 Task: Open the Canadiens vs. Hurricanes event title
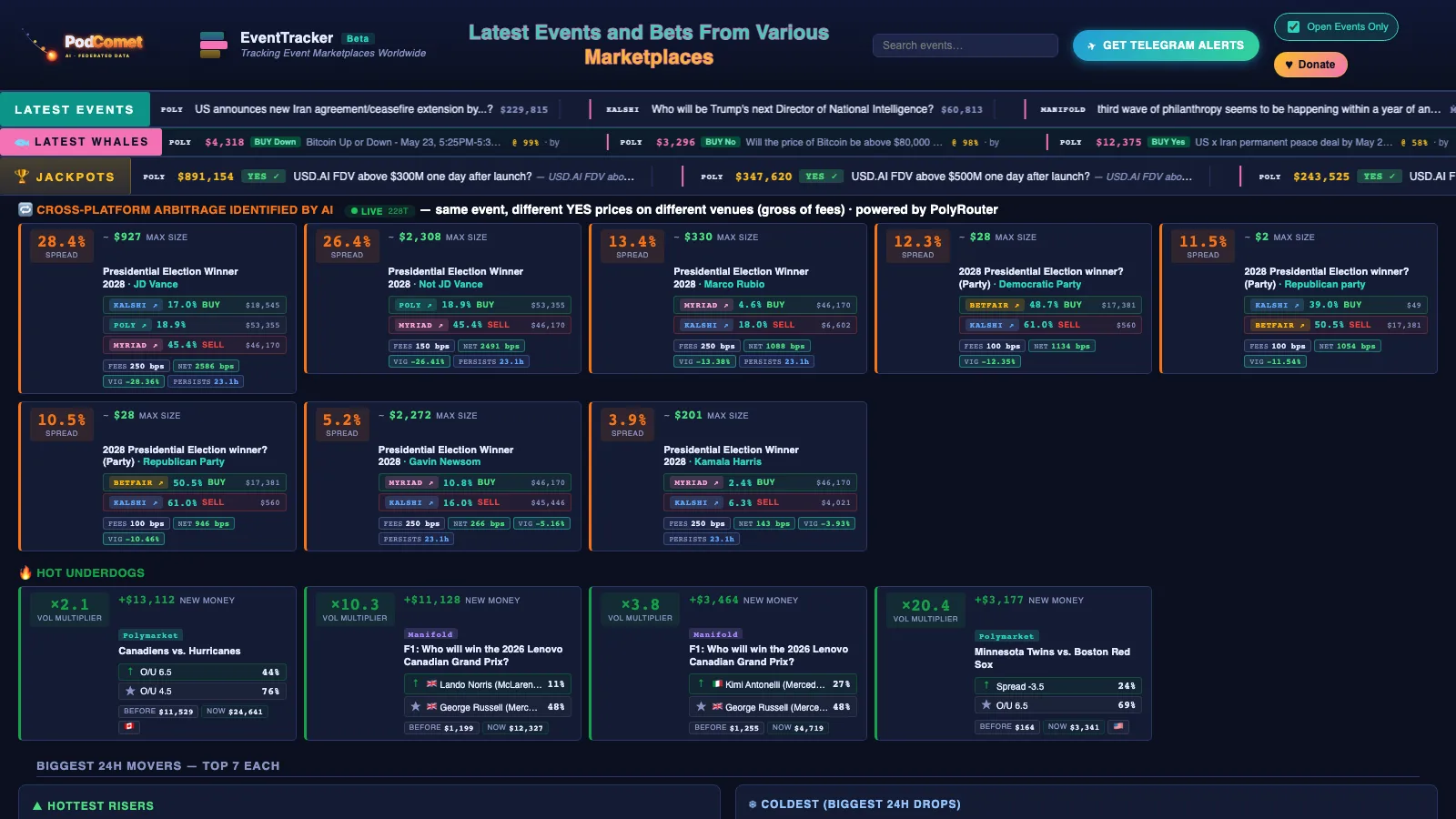pos(179,651)
